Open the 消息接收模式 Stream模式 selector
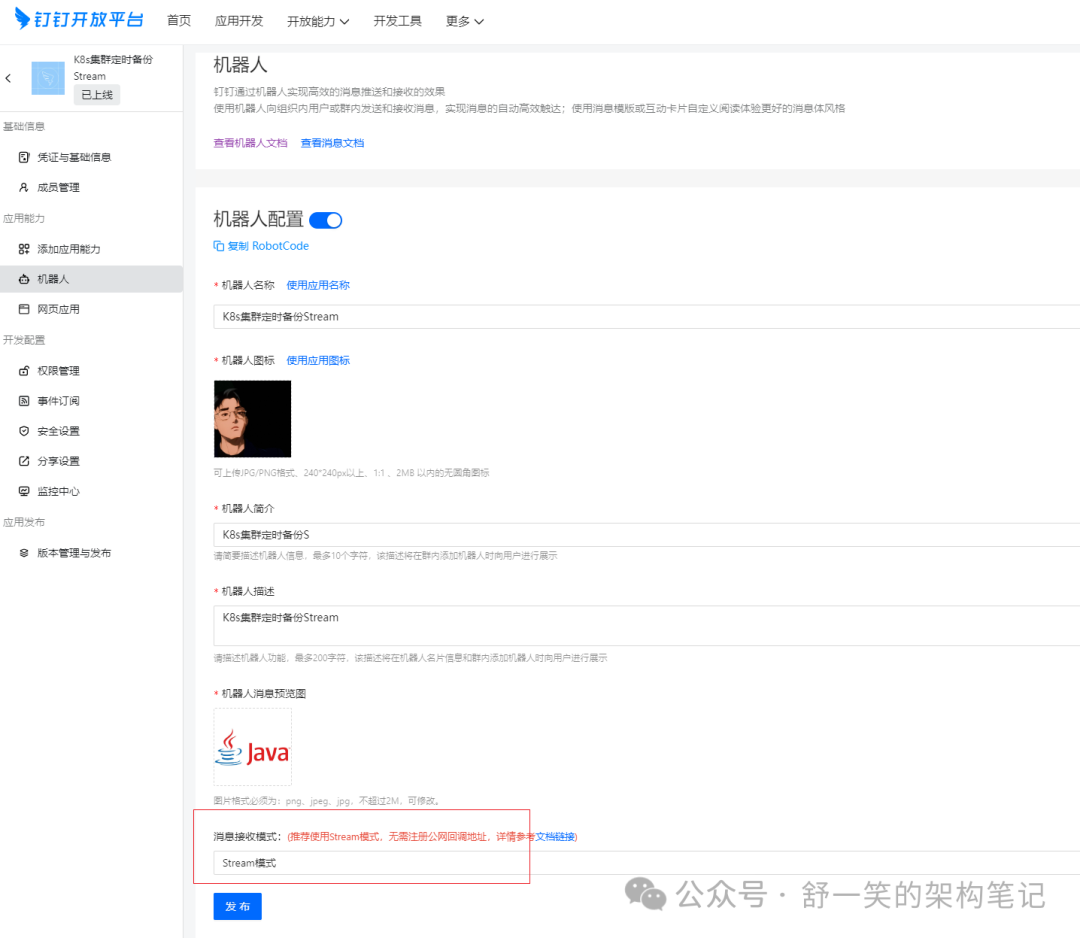The width and height of the screenshot is (1080, 938). pyautogui.click(x=646, y=863)
